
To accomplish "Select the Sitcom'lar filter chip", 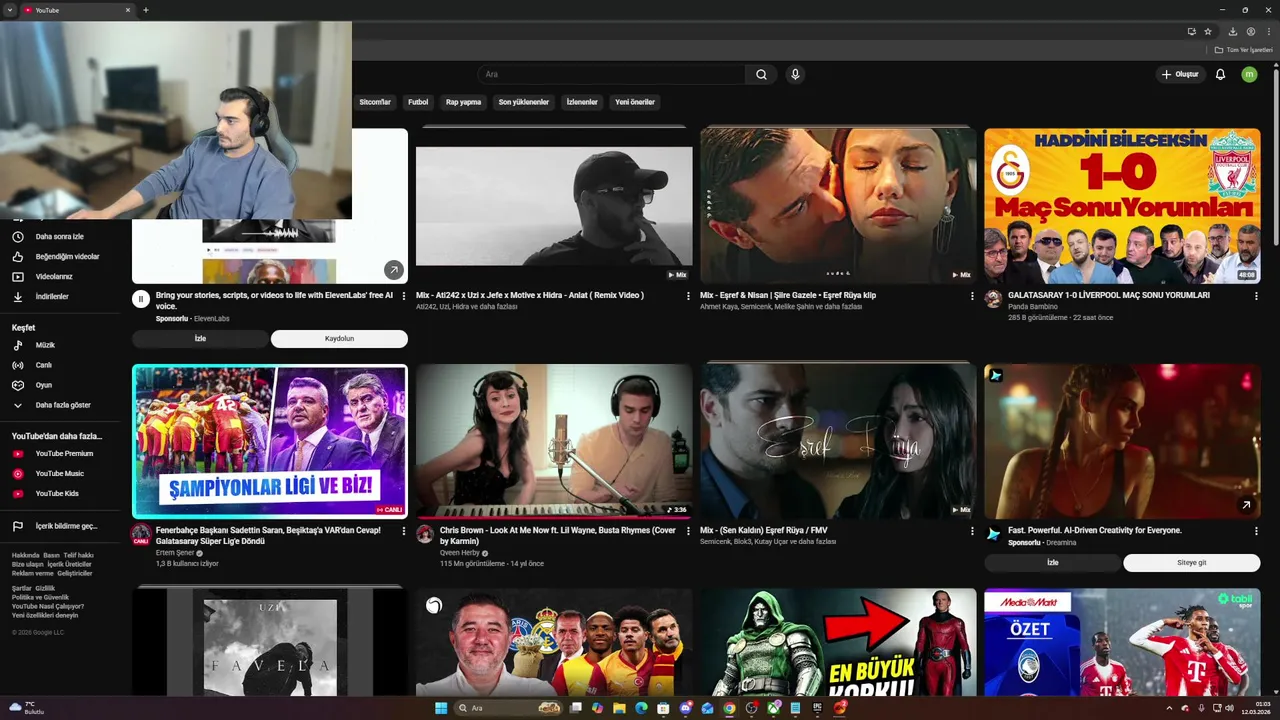I will pos(375,102).
